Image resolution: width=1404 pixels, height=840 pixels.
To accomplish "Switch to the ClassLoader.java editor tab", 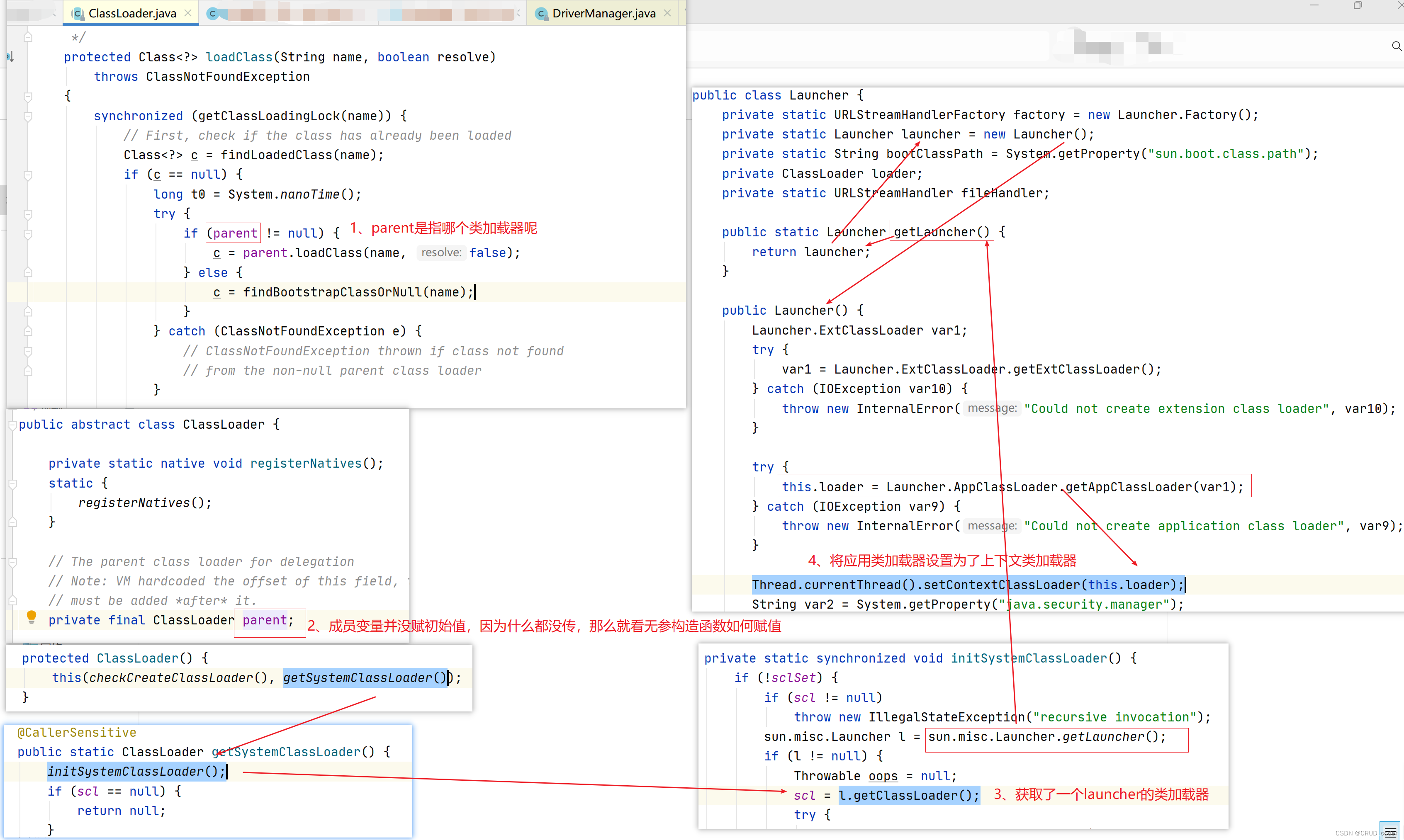I will click(131, 13).
